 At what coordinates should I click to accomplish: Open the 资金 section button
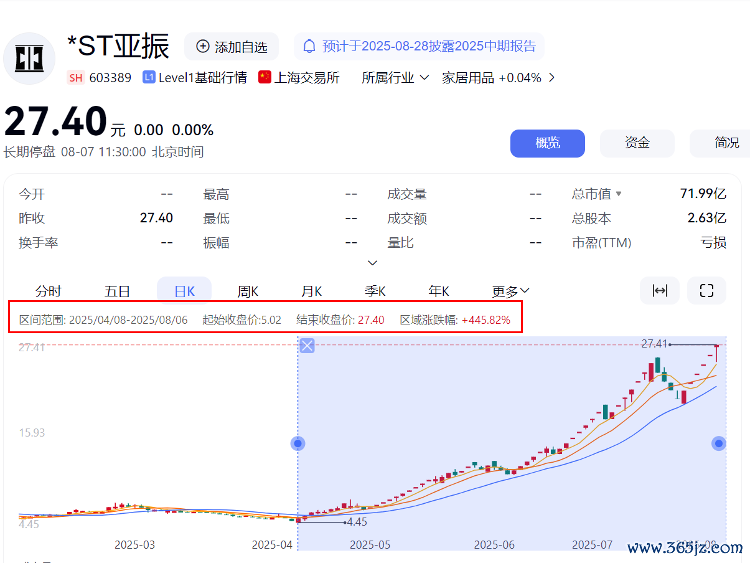click(637, 143)
